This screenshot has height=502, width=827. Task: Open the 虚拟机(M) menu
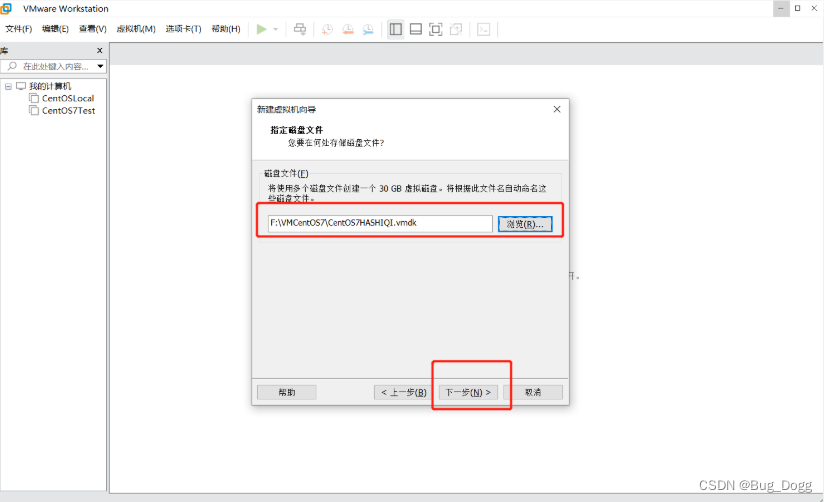(136, 29)
